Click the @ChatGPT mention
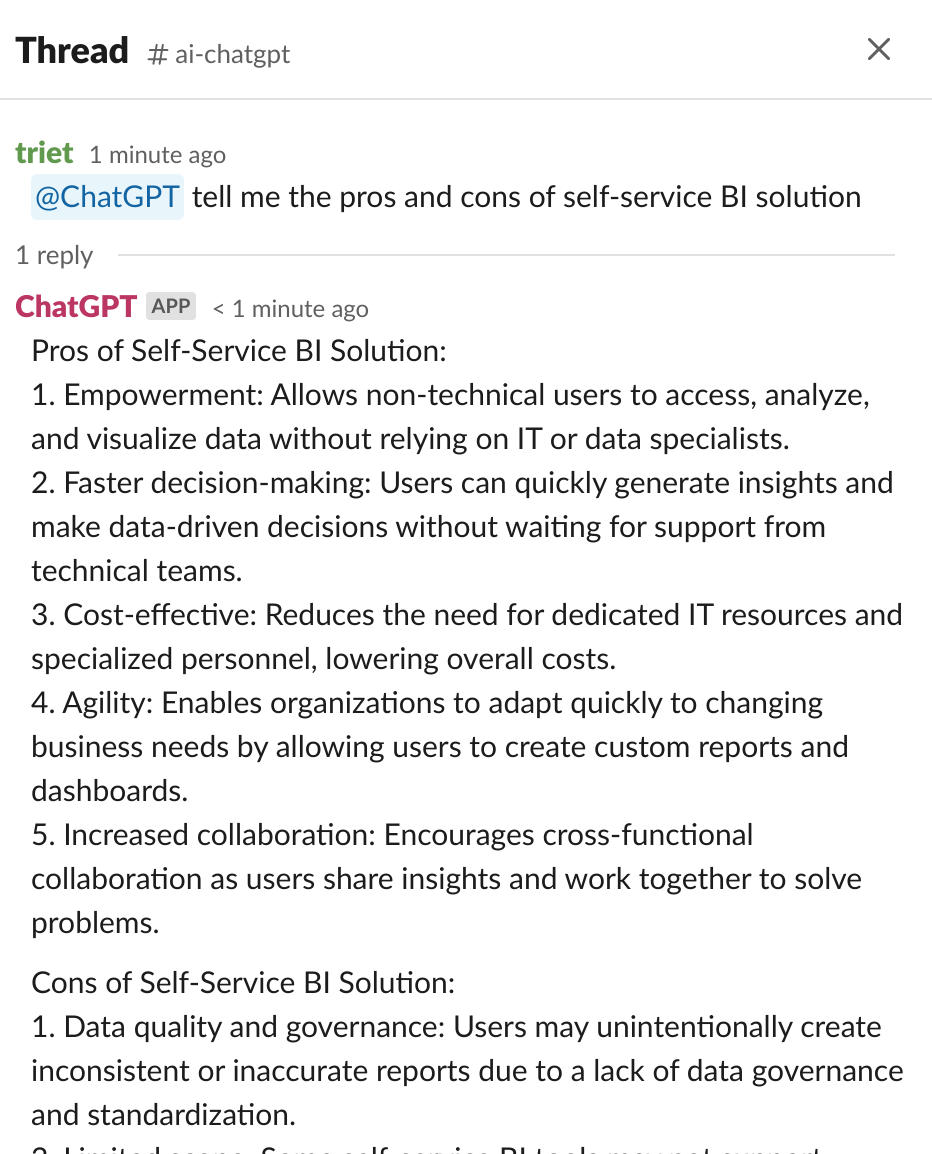The image size is (932, 1154). [106, 196]
